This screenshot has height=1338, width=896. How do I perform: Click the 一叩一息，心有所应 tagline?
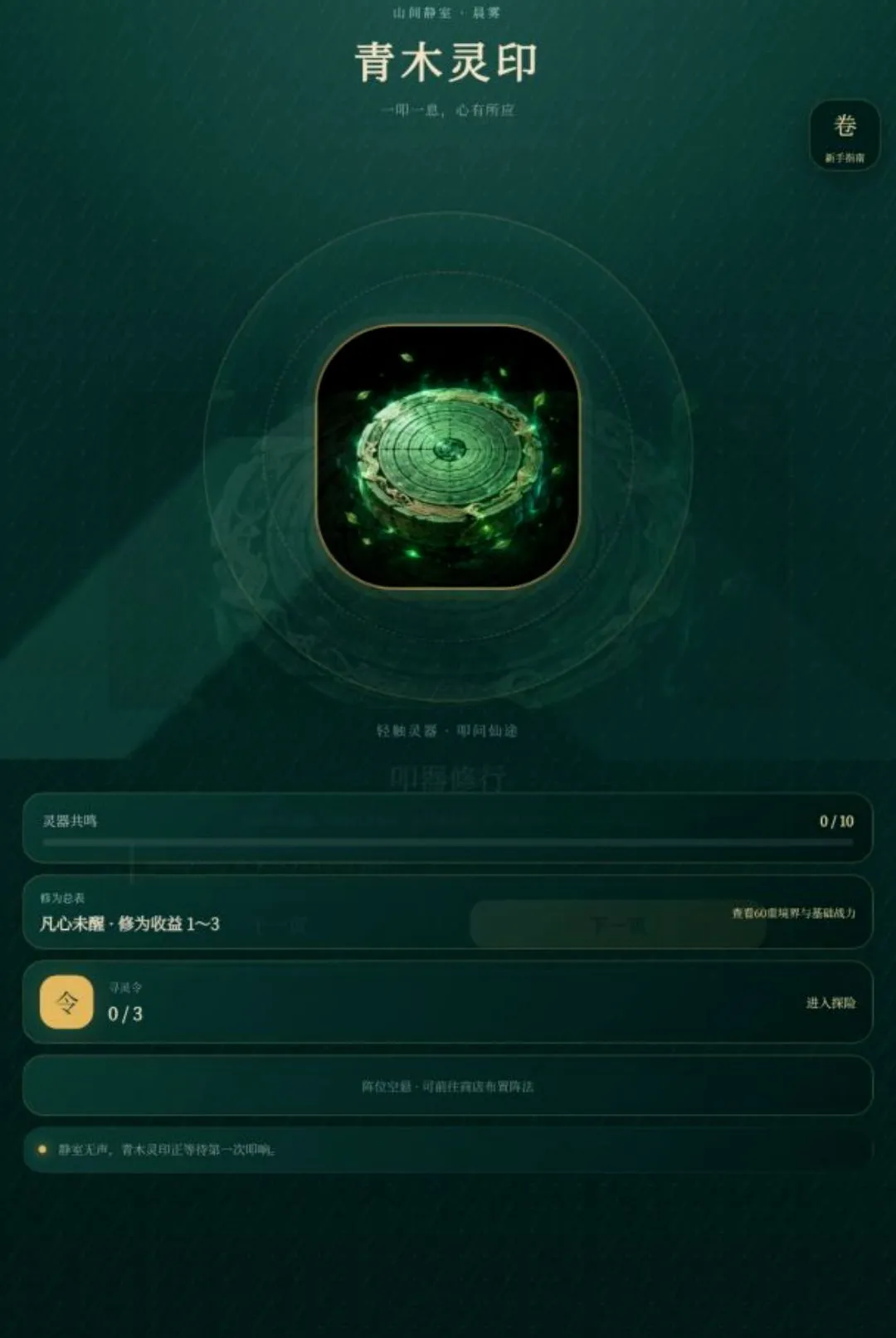(448, 109)
